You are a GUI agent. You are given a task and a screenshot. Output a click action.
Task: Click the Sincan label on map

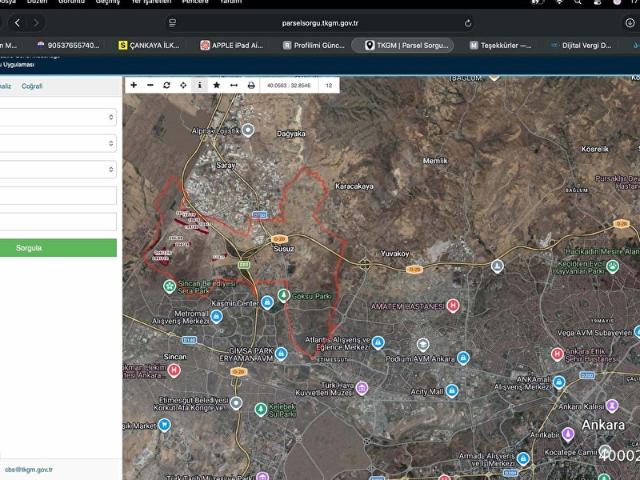175,356
